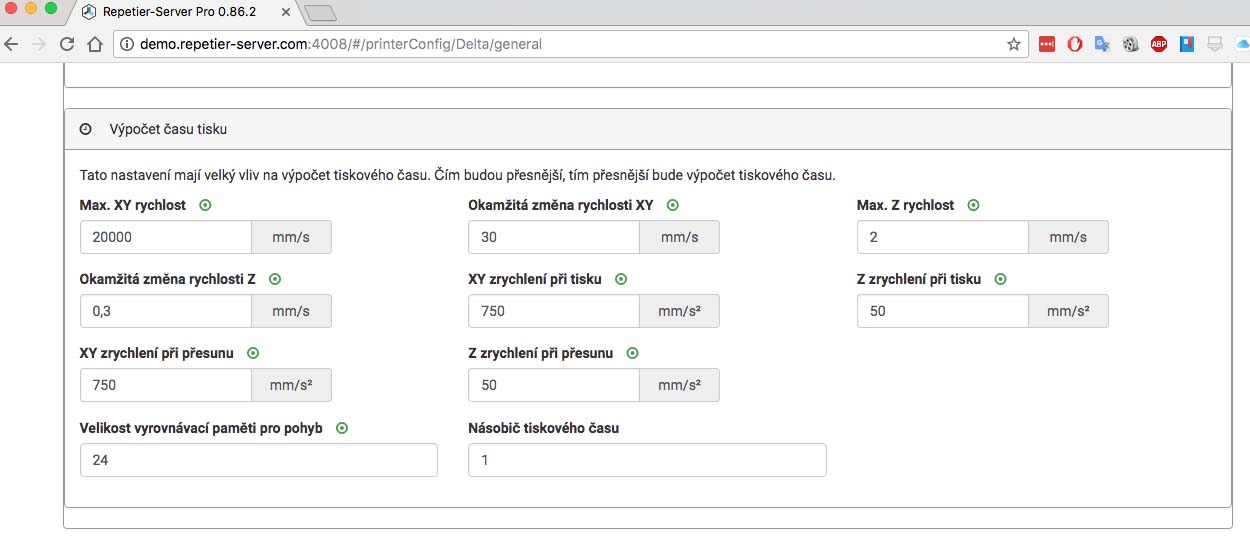Click the Adblock Plus extension icon

1159,44
